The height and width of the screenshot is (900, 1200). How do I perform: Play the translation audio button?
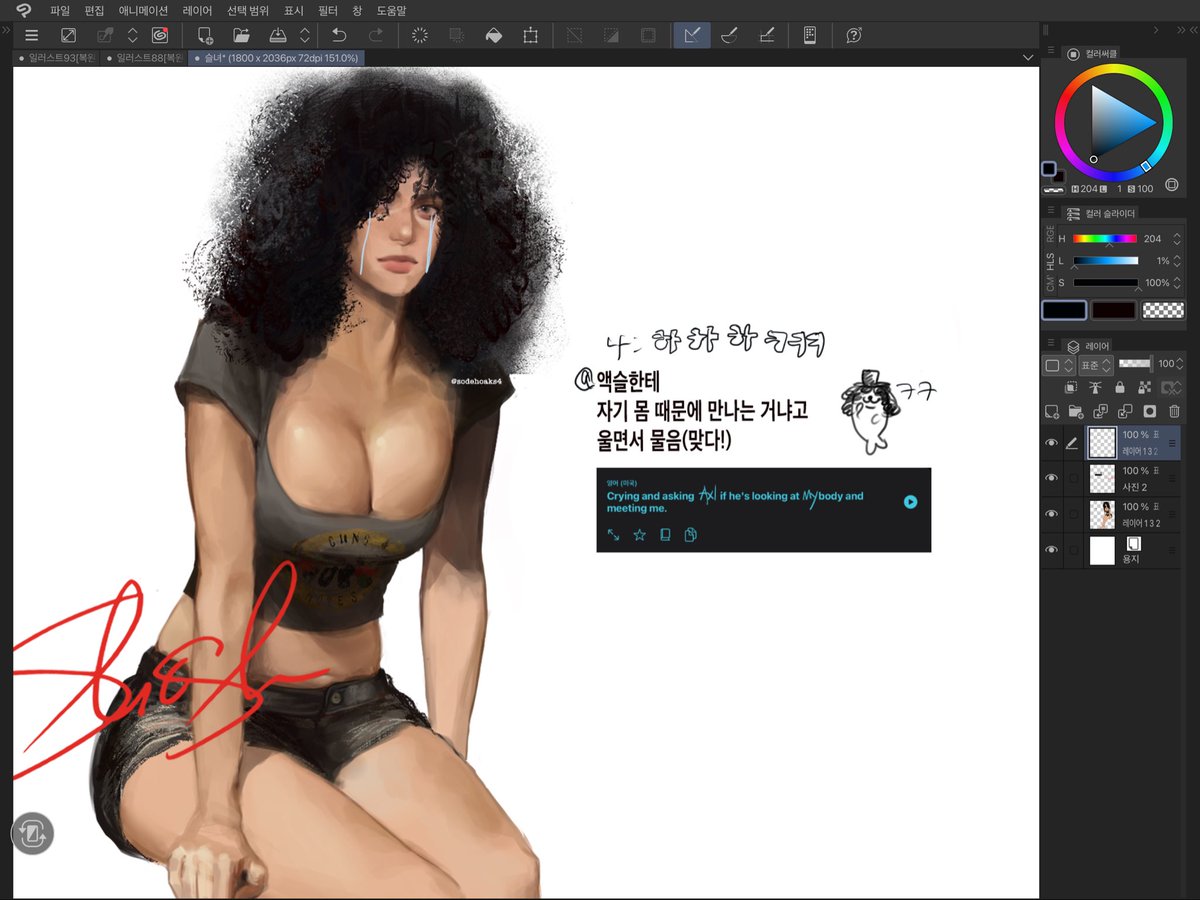tap(910, 502)
